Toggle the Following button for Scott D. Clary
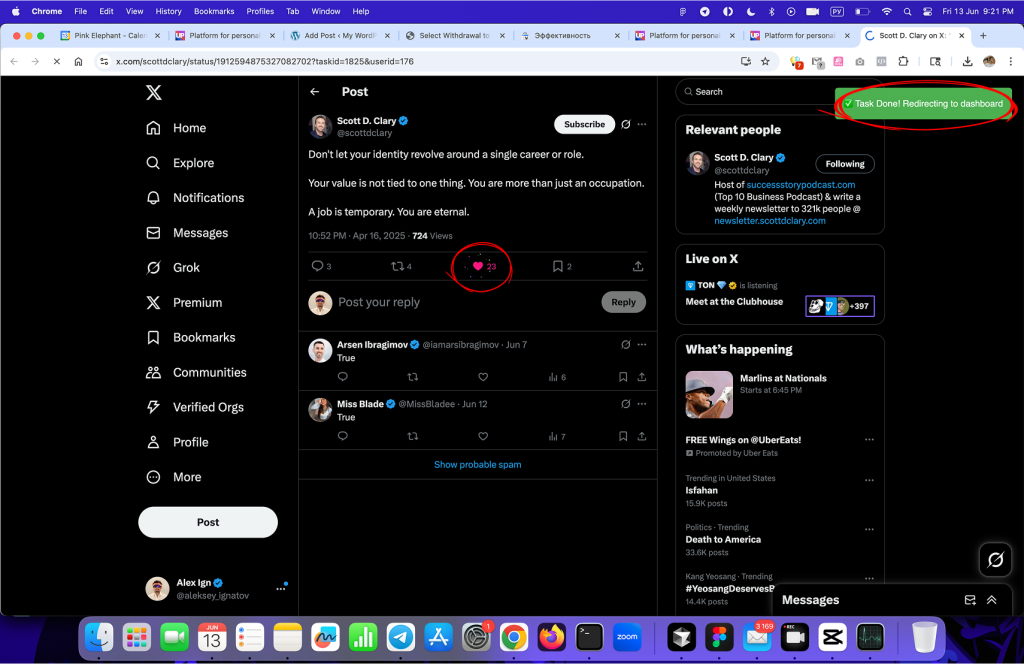The height and width of the screenshot is (664, 1024). pos(844,164)
